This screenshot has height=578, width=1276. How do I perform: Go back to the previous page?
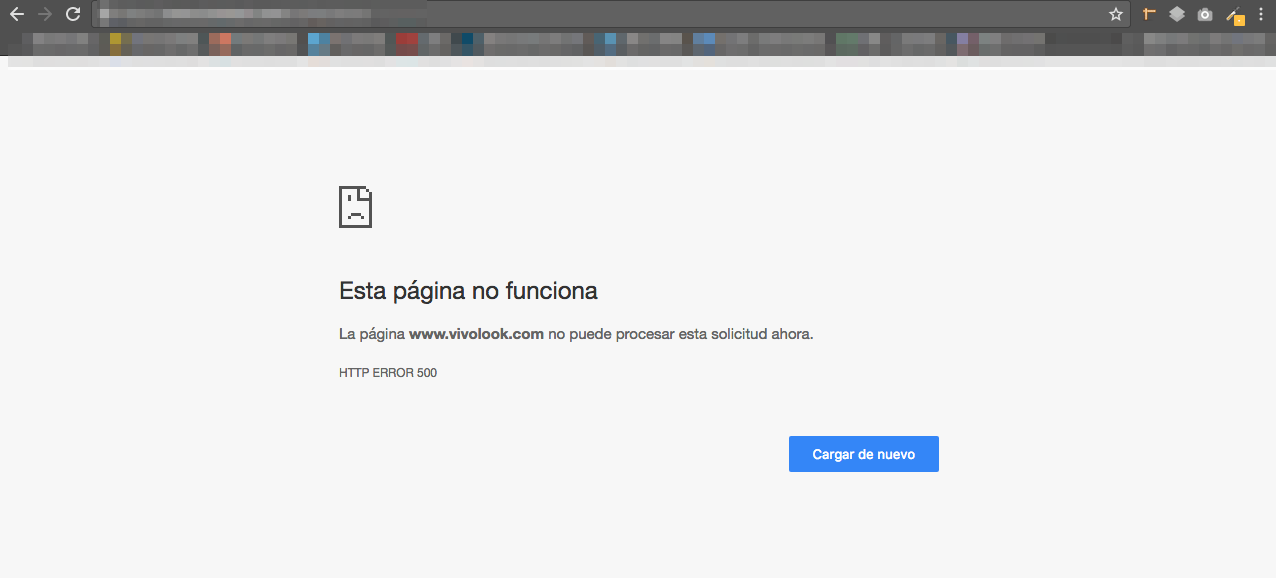point(16,14)
